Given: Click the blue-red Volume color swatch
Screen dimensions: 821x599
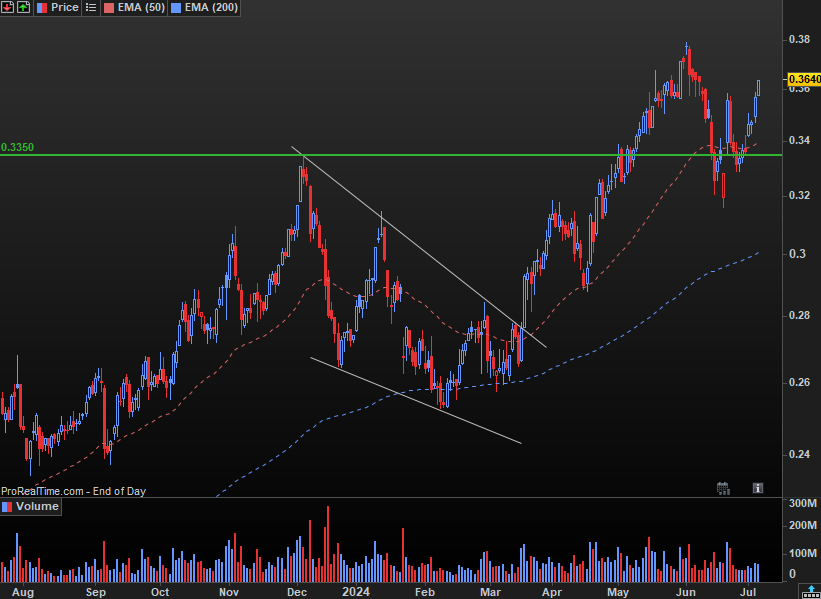Looking at the screenshot, I should pos(7,506).
